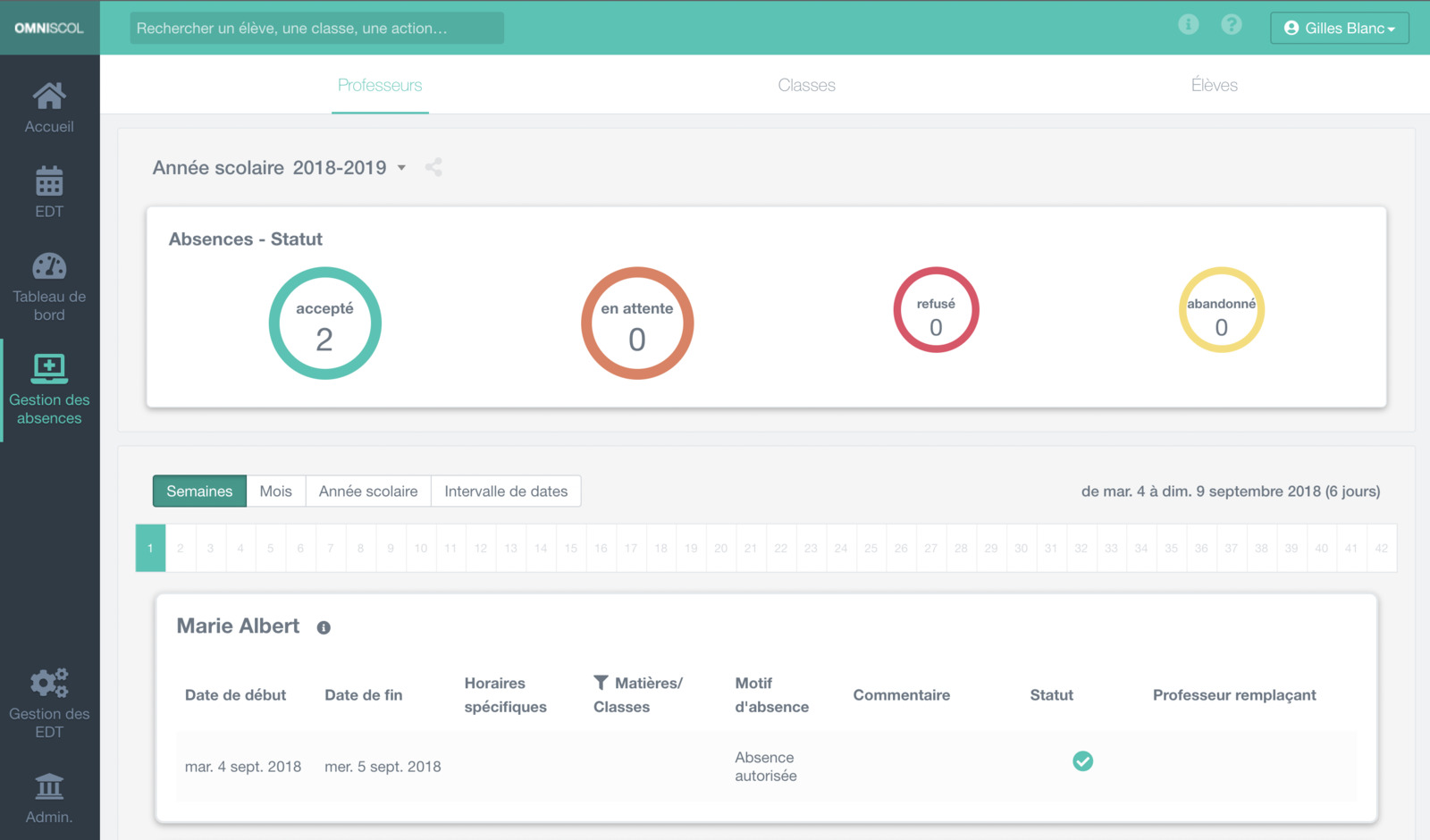The width and height of the screenshot is (1430, 840).
Task: Filter by Matières/Classes funnel icon
Action: pos(601,683)
